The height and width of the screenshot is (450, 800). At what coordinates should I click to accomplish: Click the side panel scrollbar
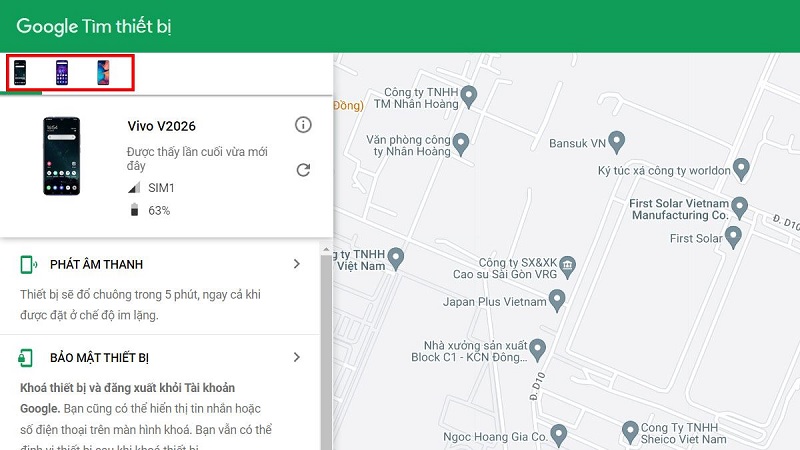point(325,350)
